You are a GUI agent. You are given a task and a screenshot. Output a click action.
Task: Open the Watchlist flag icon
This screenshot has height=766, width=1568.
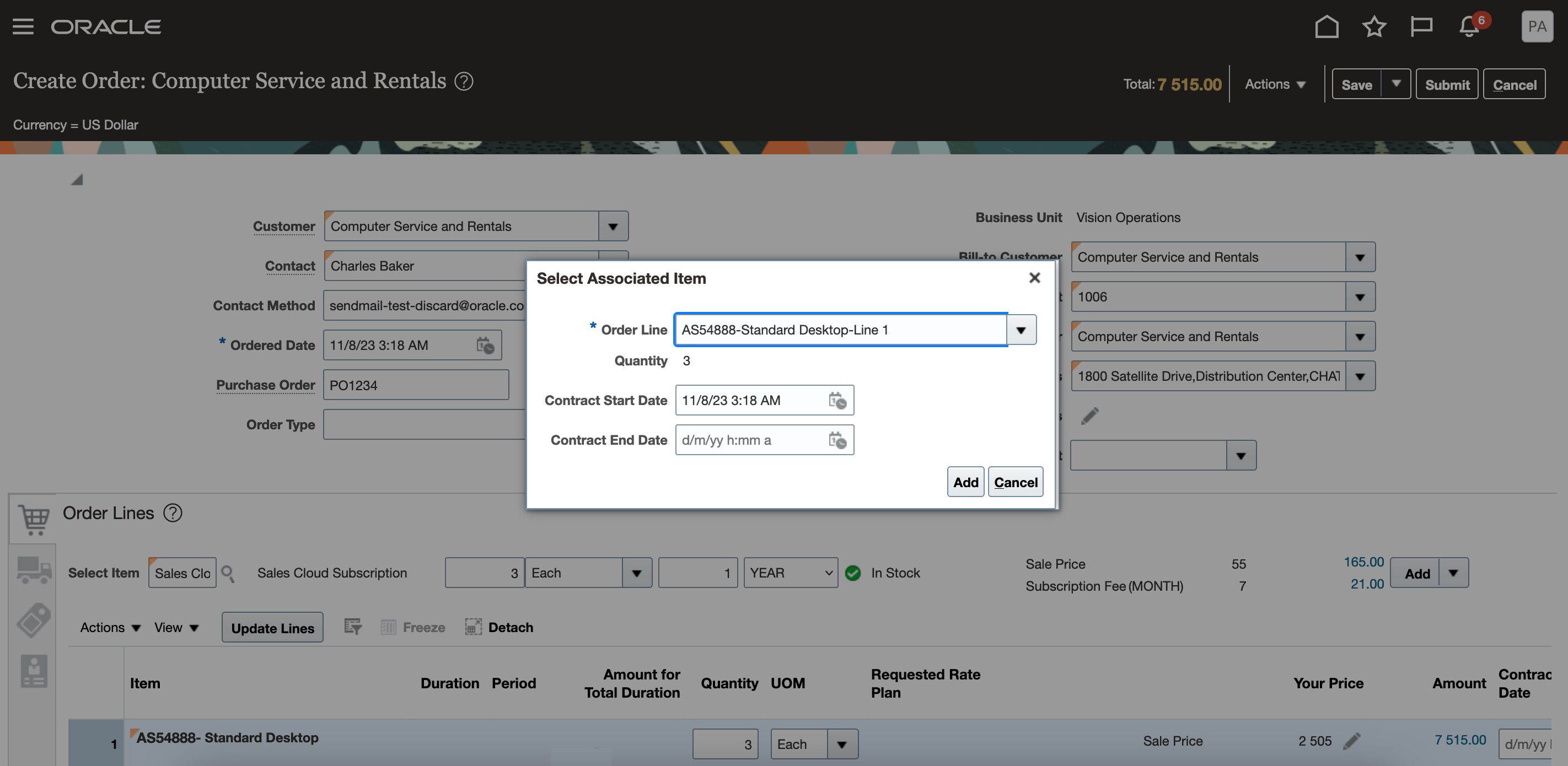point(1421,26)
